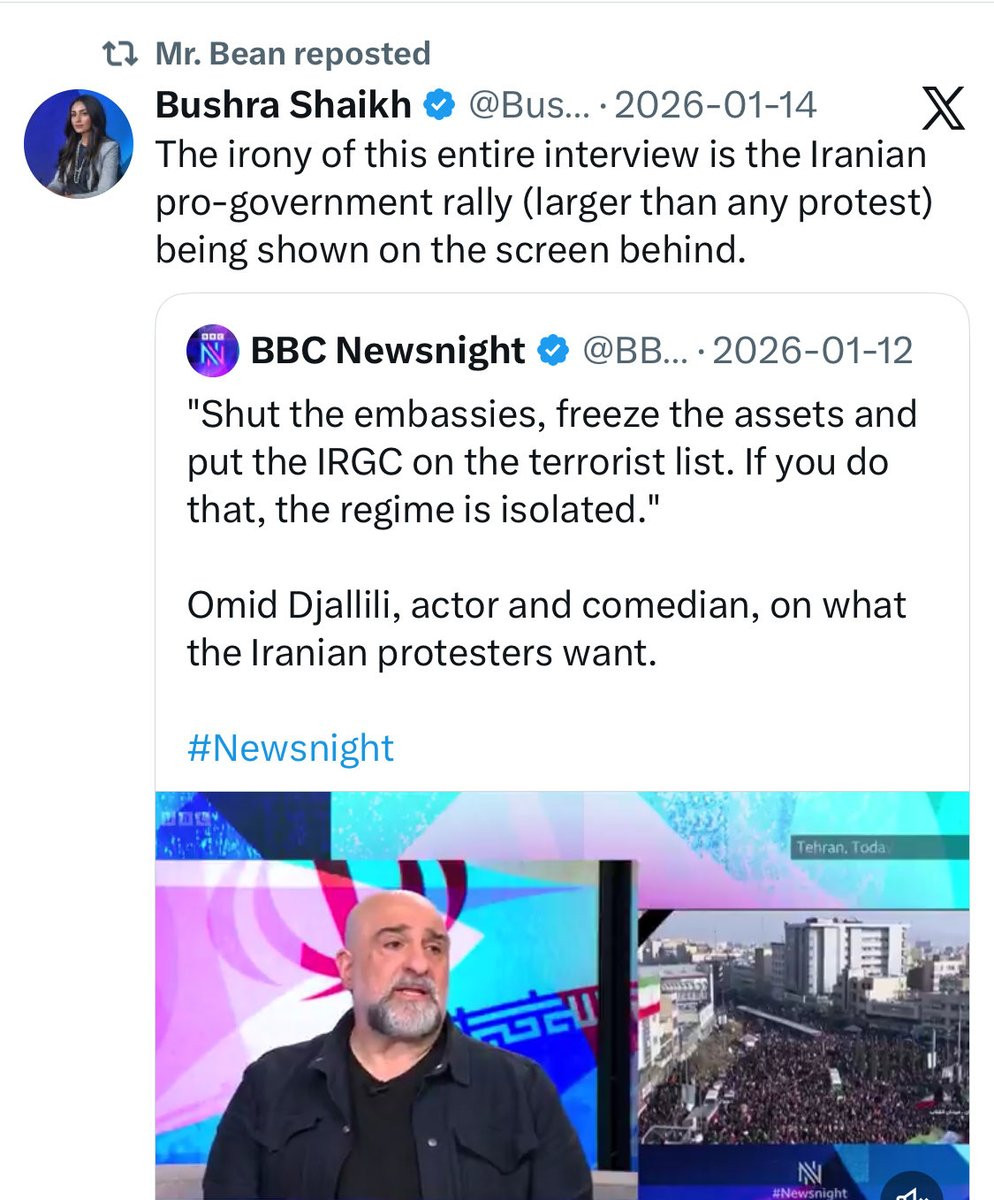Click the Tehran, Today caption in the video
Image resolution: width=994 pixels, height=1200 pixels.
[x=840, y=848]
